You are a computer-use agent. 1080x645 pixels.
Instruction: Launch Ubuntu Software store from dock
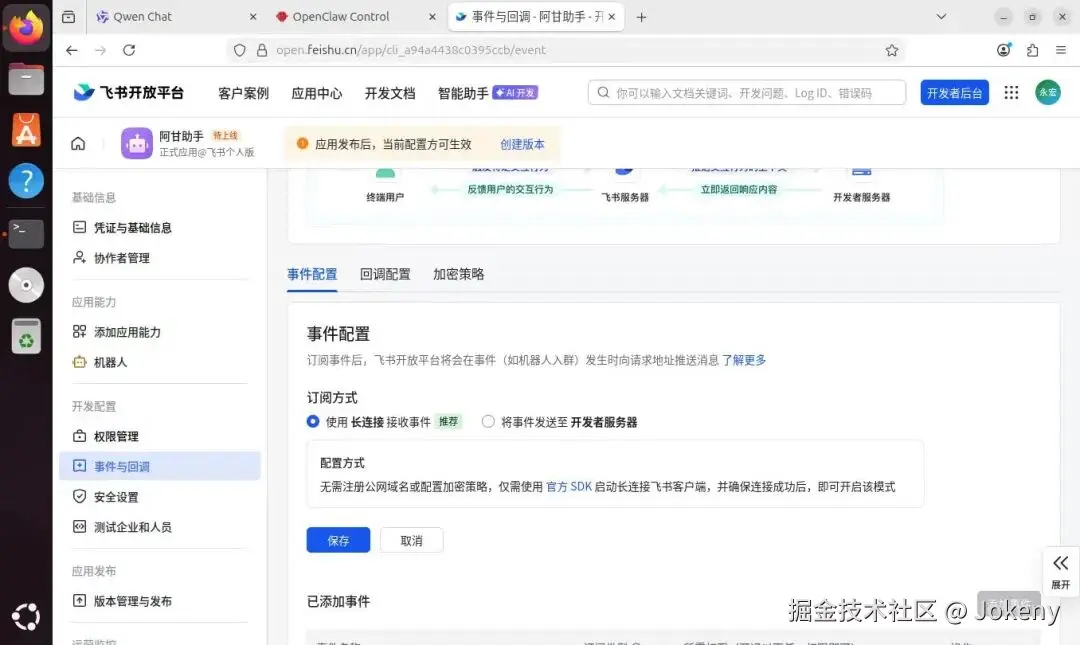[26, 130]
